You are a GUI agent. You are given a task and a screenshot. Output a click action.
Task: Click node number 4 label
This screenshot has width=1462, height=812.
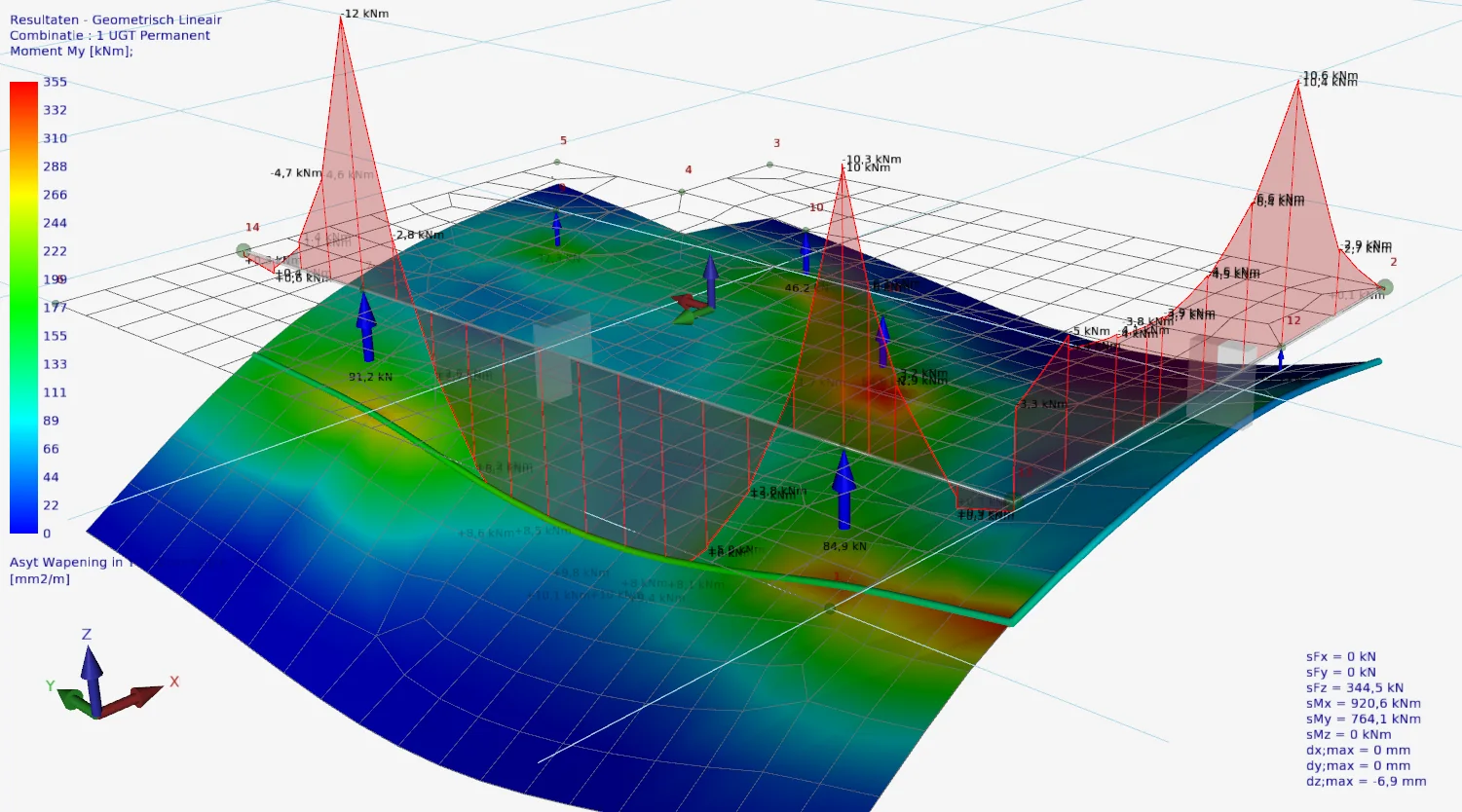(688, 169)
